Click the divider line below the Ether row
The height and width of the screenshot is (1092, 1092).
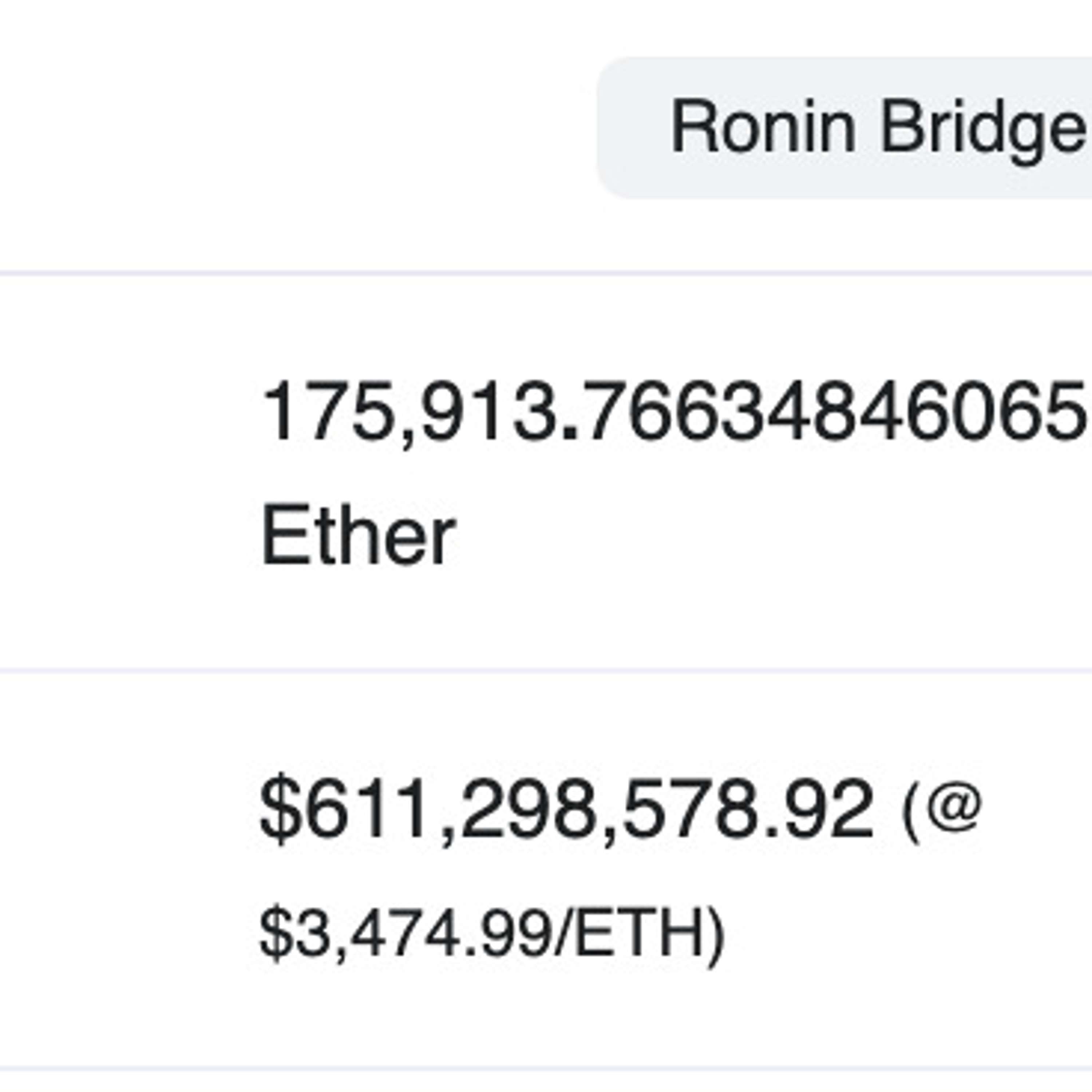(546, 670)
